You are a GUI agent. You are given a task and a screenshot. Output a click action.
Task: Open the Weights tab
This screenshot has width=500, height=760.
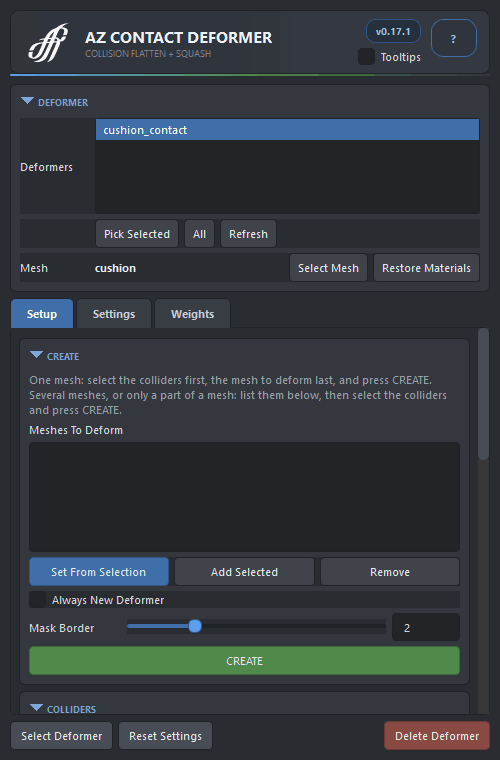(x=192, y=314)
